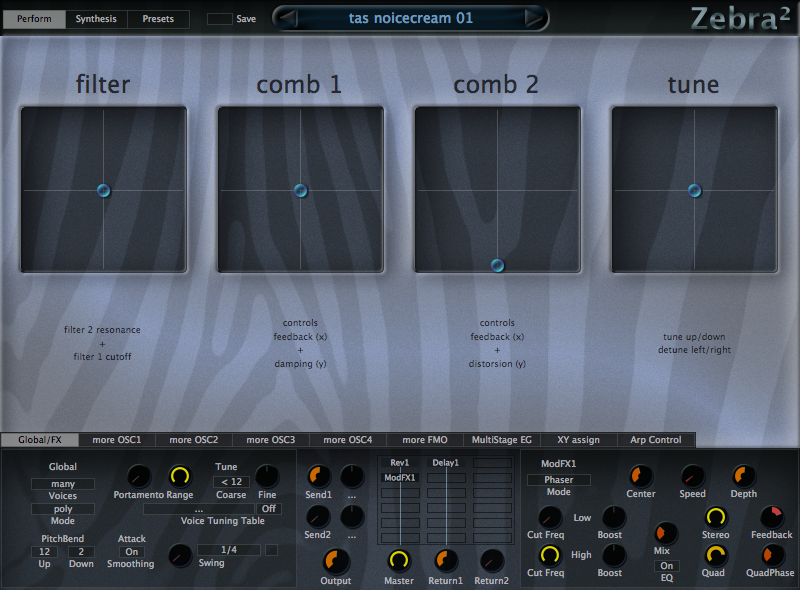Click the Send1 knob
The image size is (800, 590).
point(319,477)
